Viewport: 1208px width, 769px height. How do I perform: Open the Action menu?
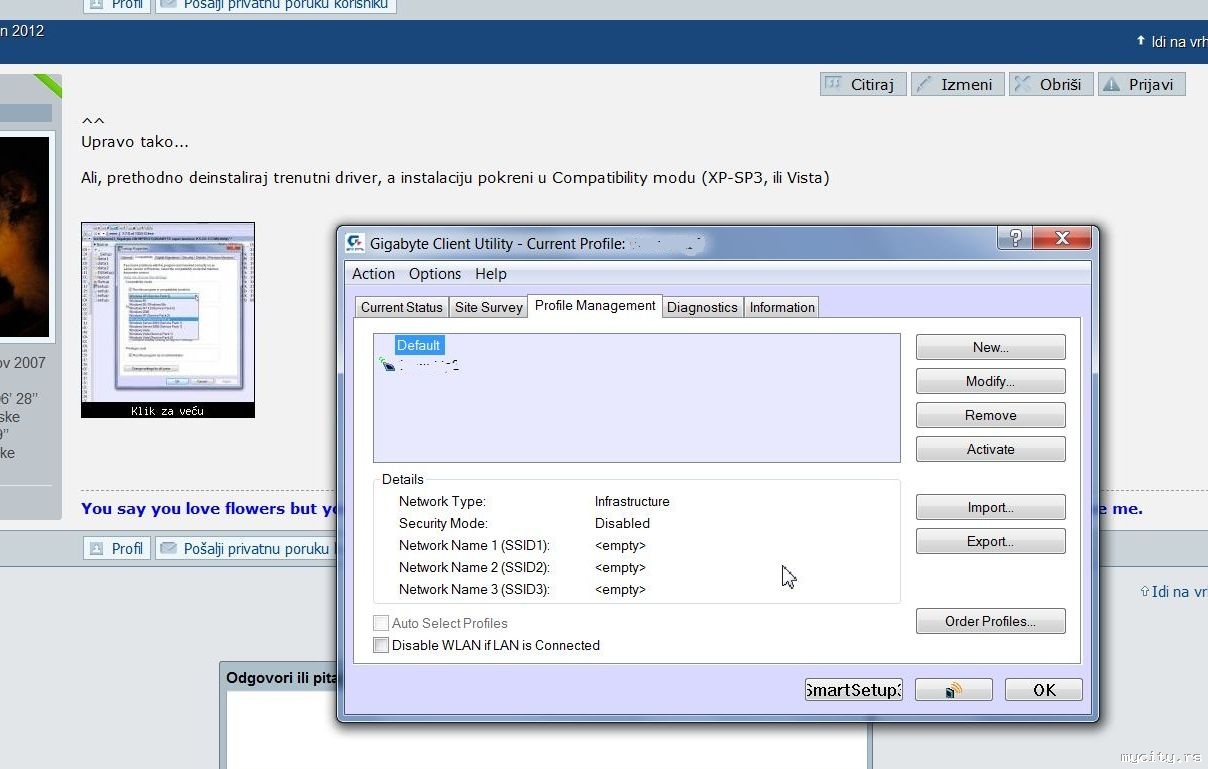373,274
